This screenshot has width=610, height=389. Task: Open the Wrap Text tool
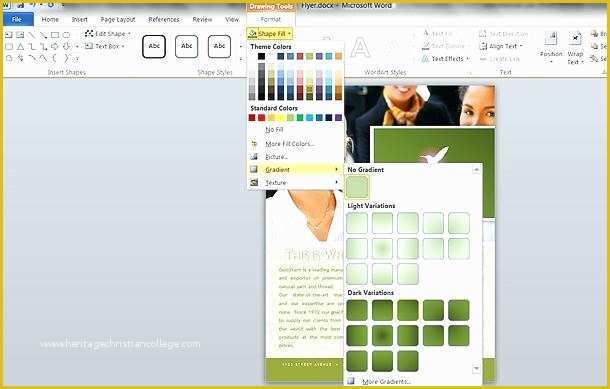575,48
